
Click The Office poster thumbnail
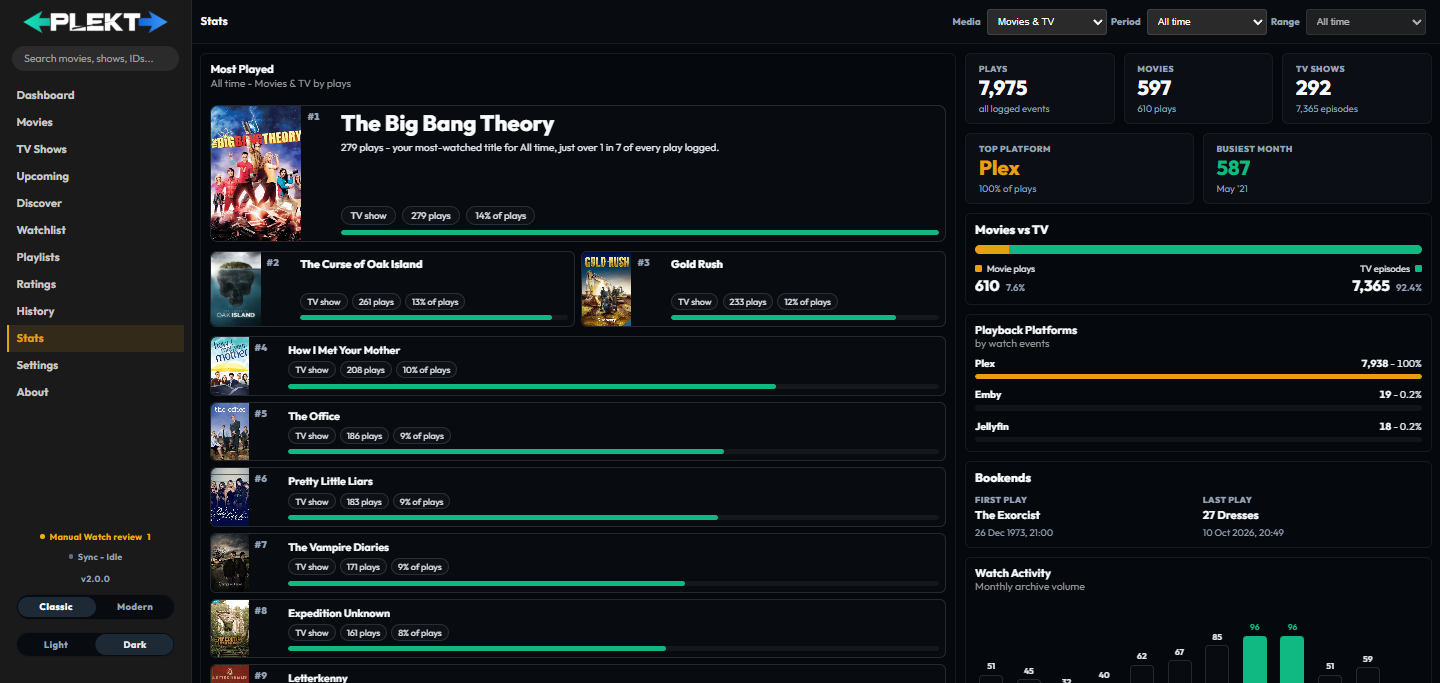[x=230, y=431]
